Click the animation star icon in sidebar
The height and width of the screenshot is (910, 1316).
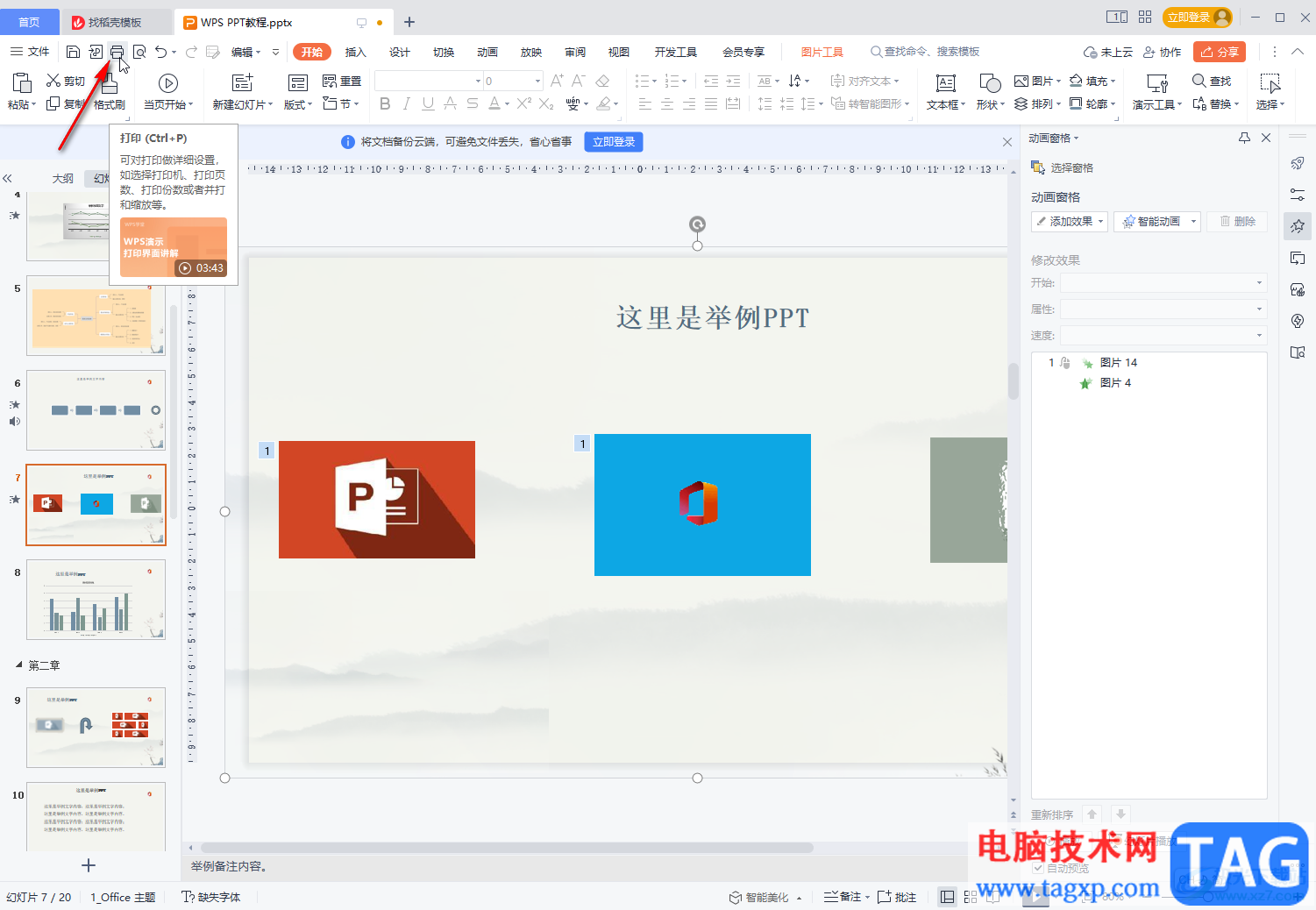coord(1298,226)
